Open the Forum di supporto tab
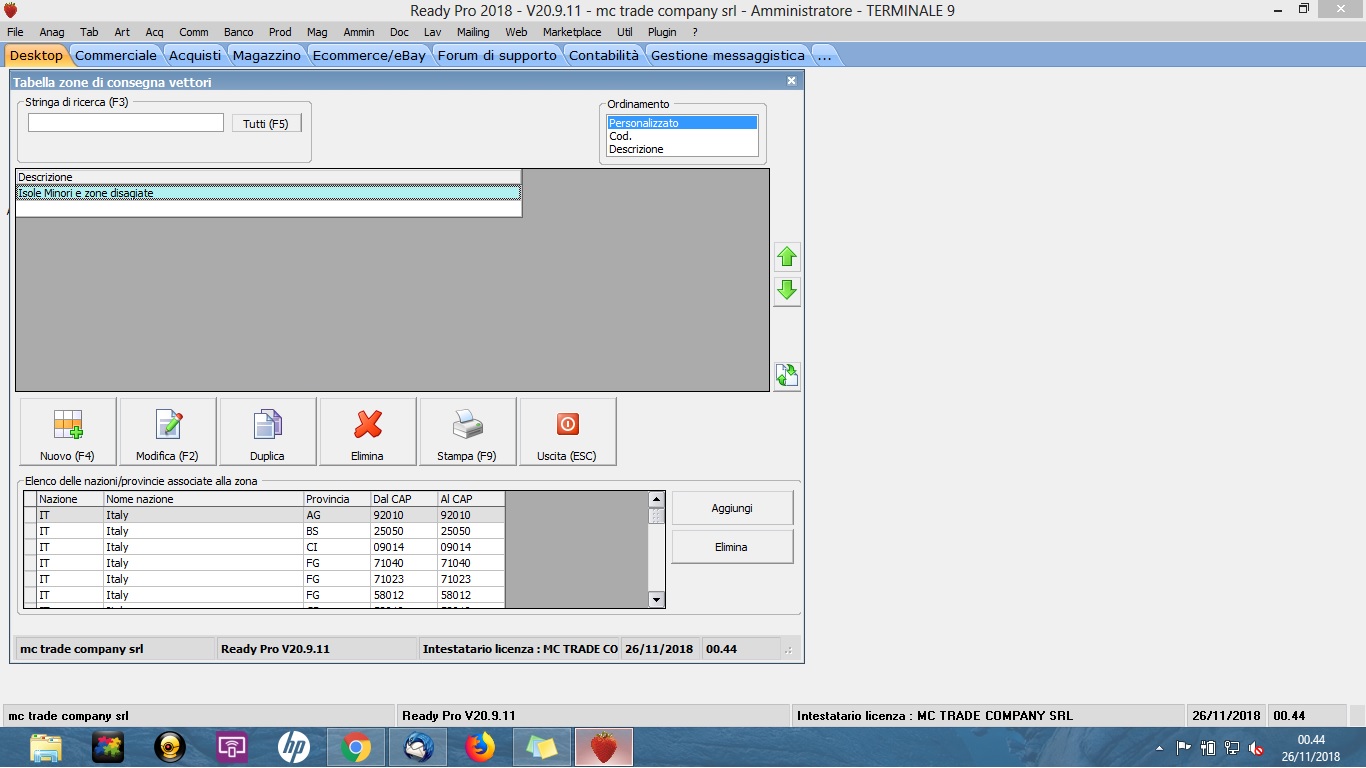This screenshot has width=1366, height=768. point(497,55)
